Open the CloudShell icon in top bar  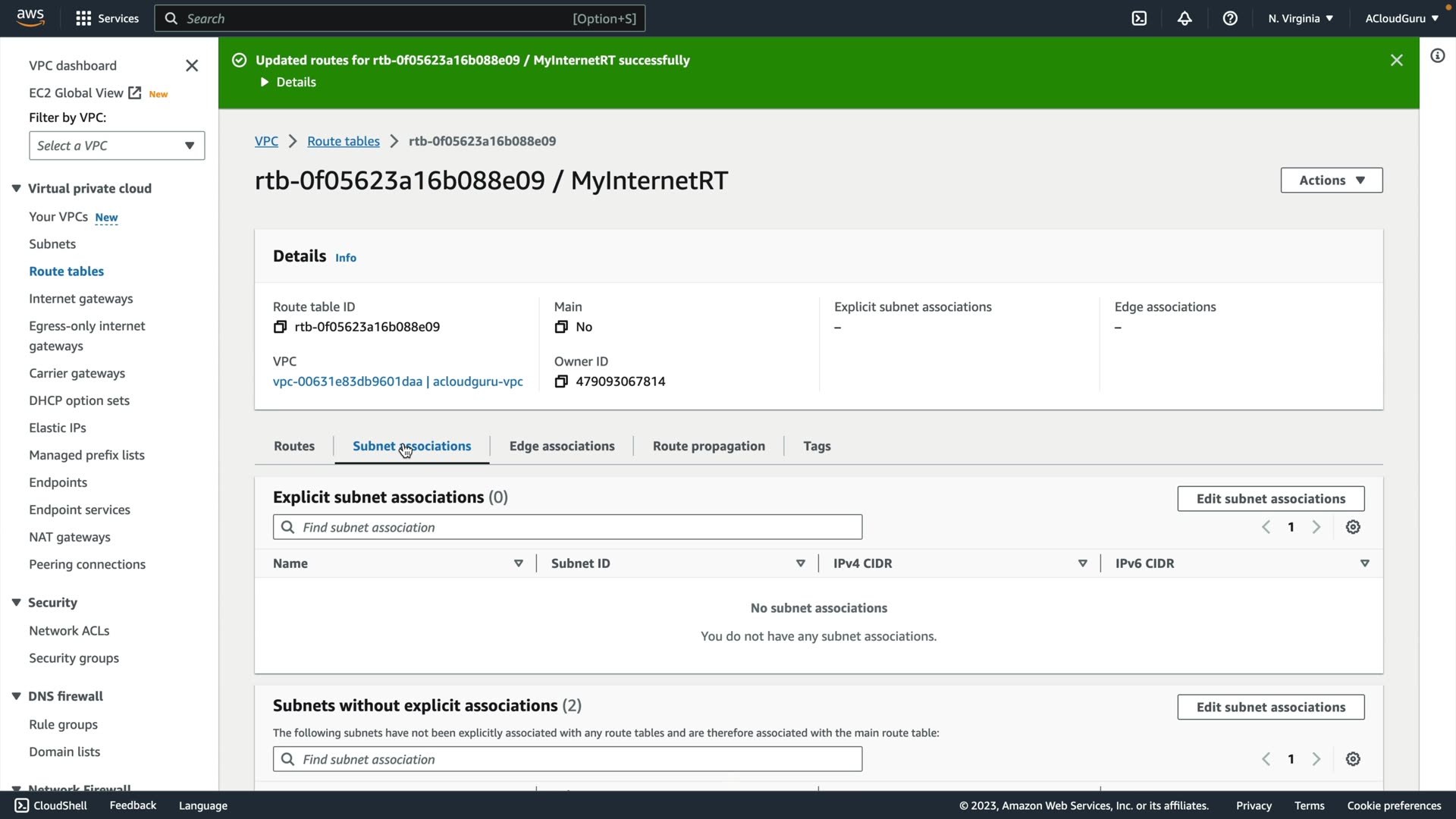pyautogui.click(x=1139, y=18)
